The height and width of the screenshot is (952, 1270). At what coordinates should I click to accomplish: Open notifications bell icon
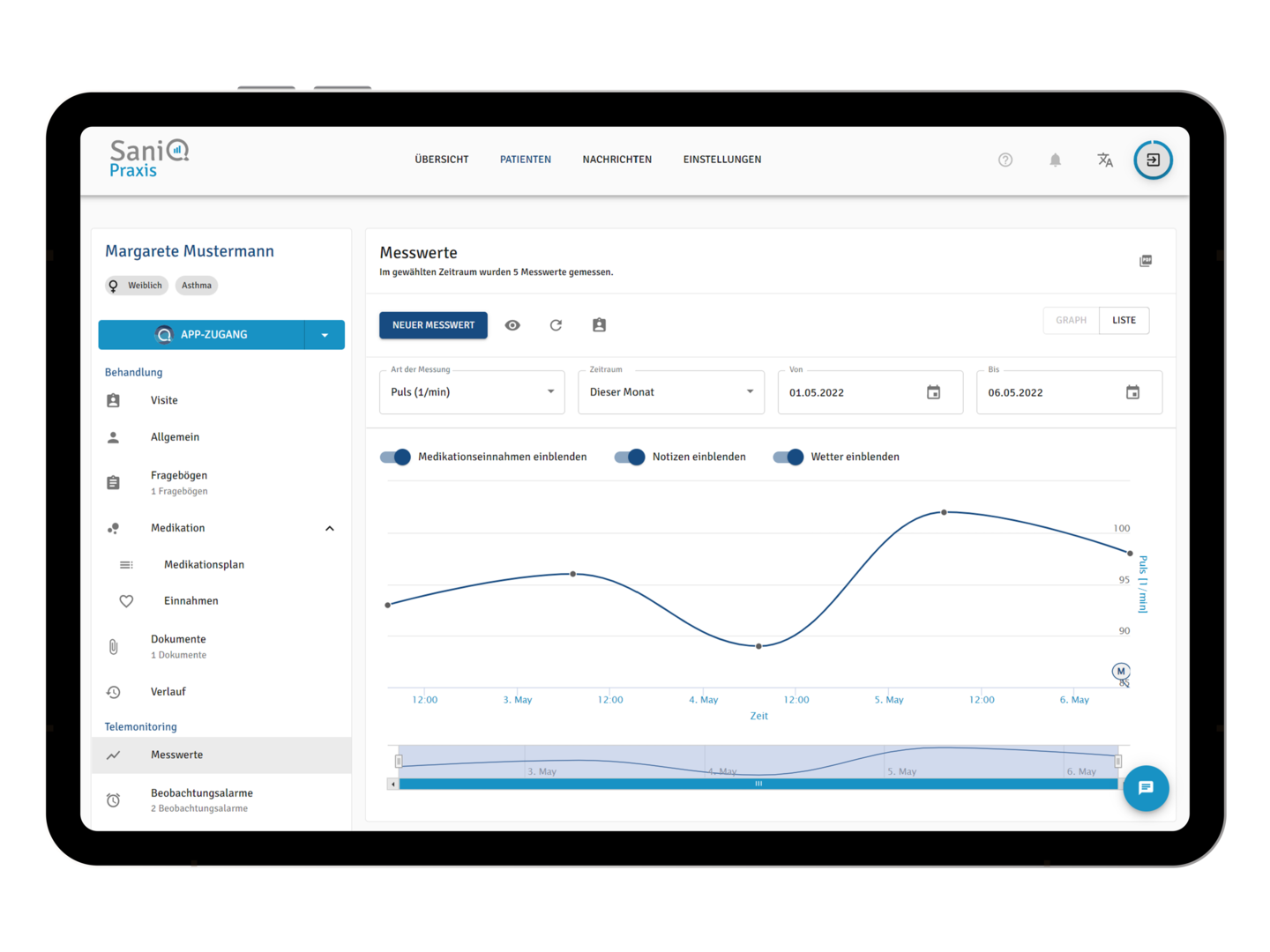click(1055, 160)
